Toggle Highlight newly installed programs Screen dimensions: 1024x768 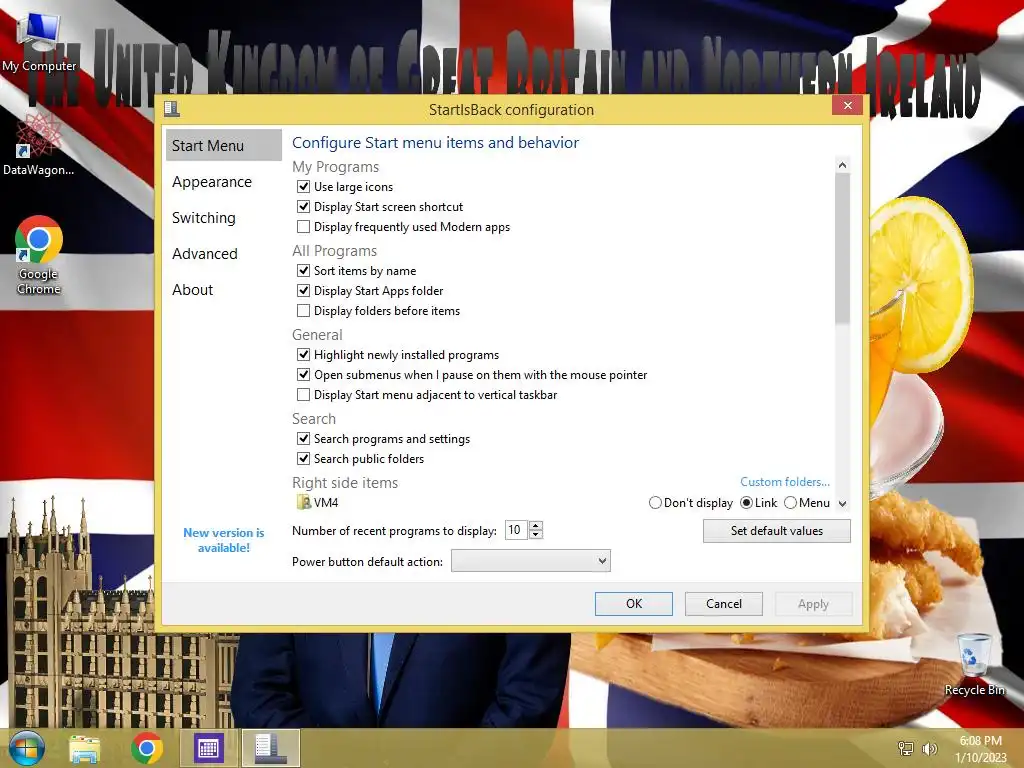coord(303,355)
